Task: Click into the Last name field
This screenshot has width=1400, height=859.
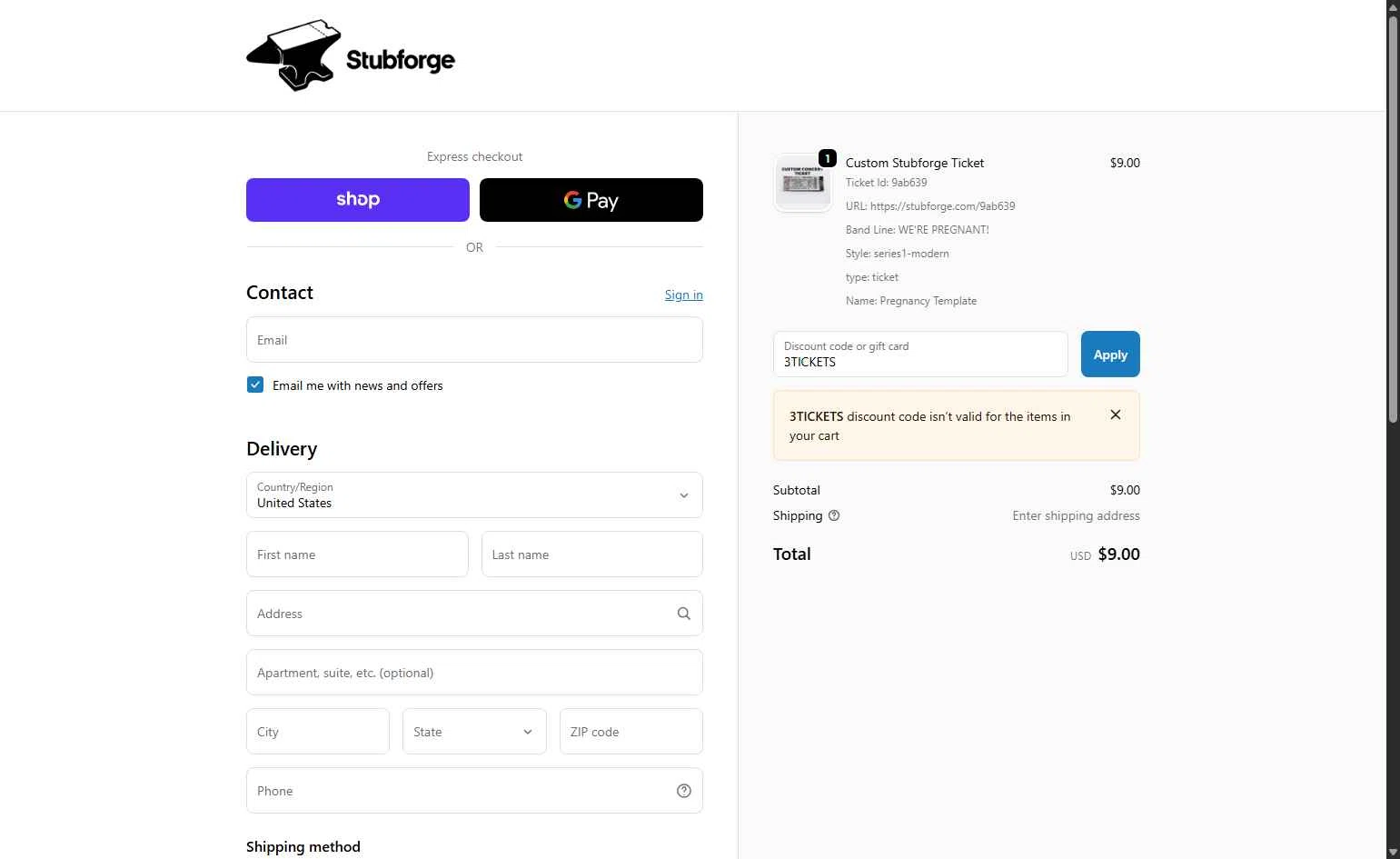Action: [x=592, y=554]
